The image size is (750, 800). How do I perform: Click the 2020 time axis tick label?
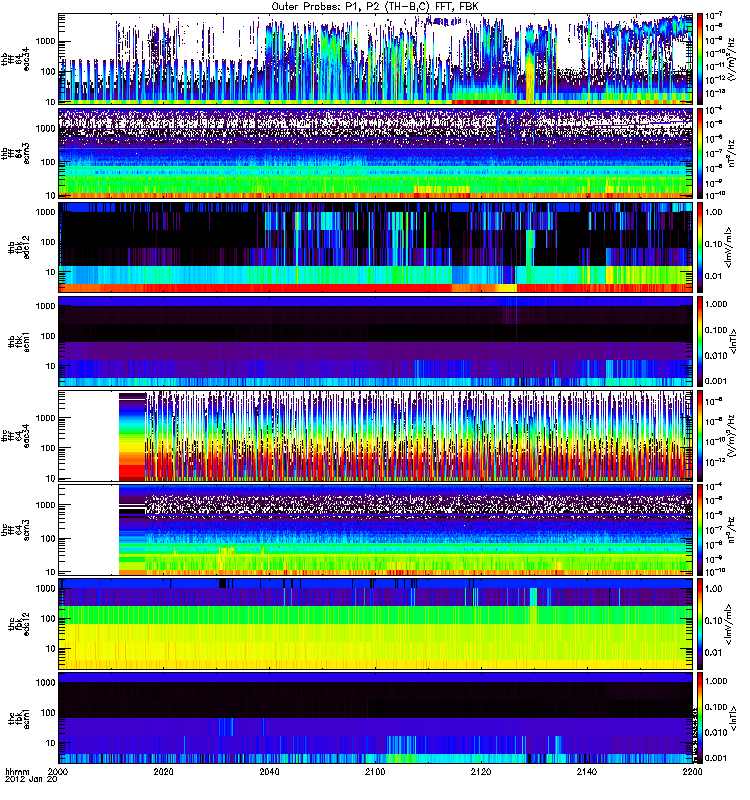163,771
